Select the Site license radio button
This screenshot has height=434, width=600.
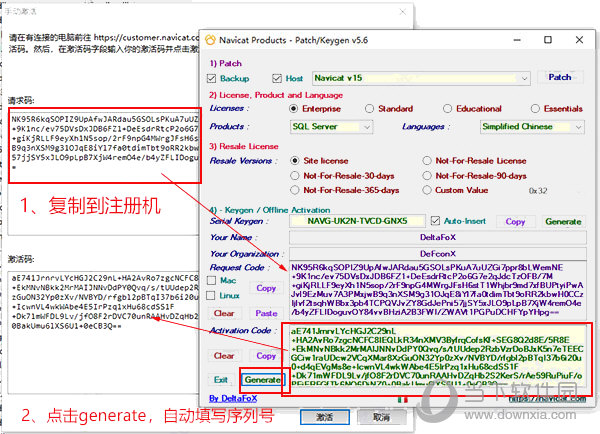click(x=295, y=161)
